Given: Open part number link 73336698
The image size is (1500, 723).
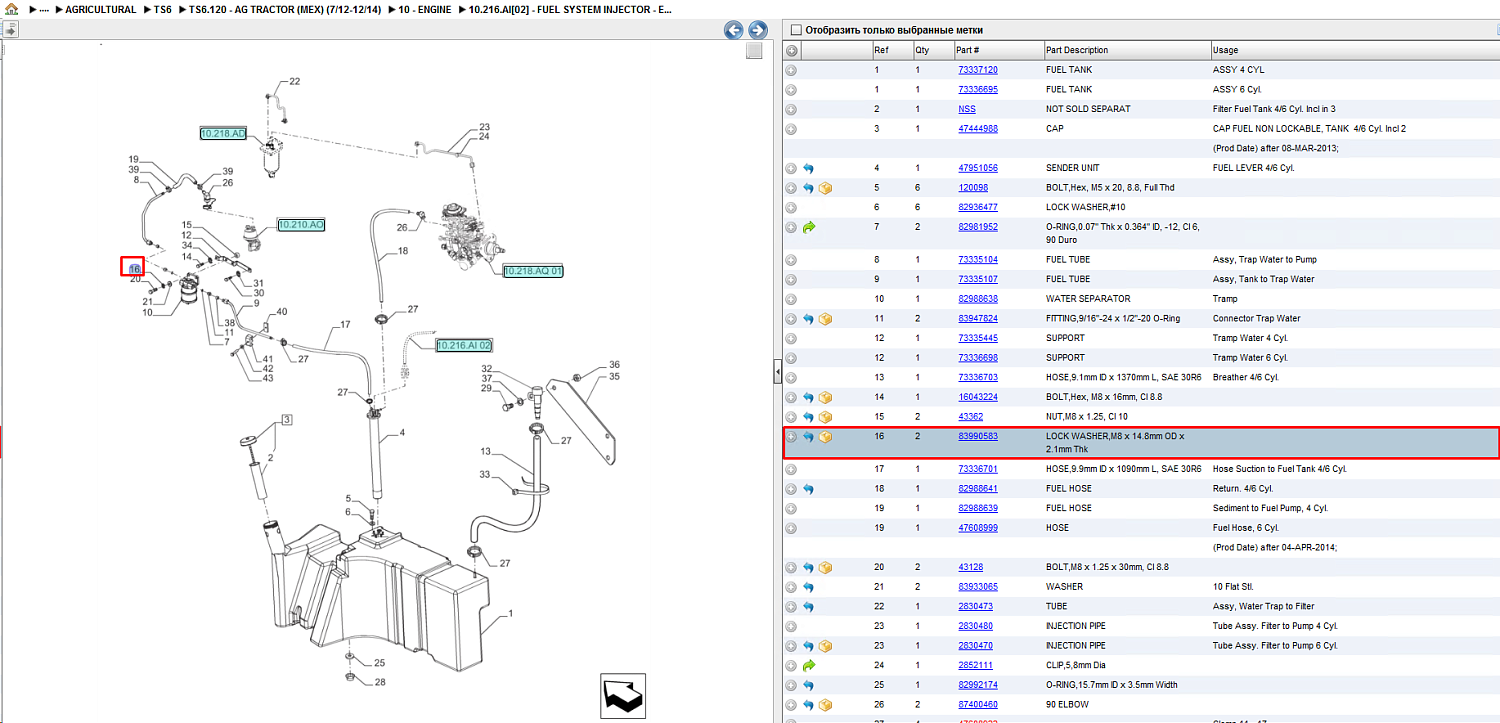Looking at the screenshot, I should [x=978, y=358].
